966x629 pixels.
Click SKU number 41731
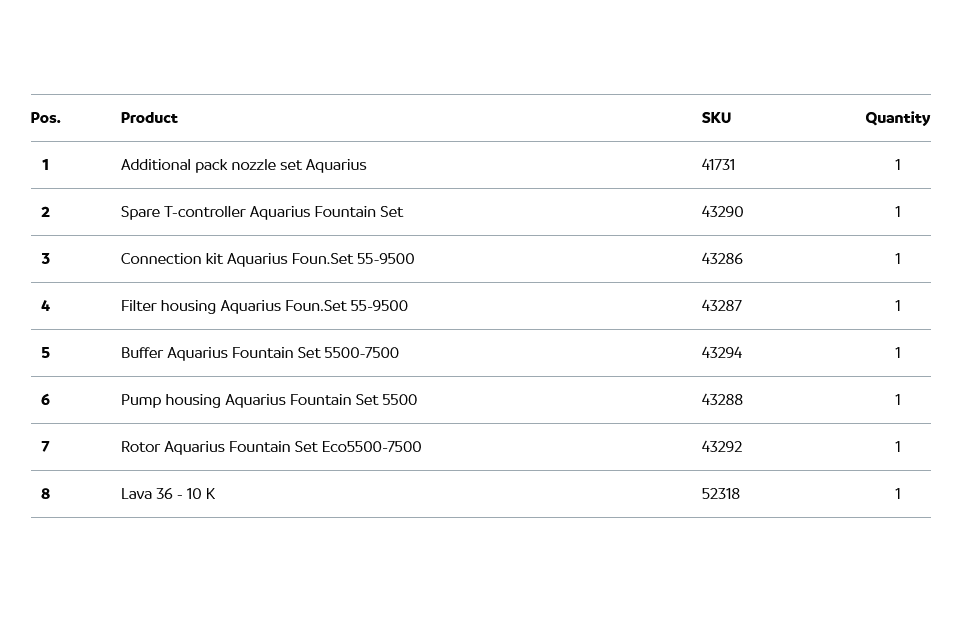[718, 165]
